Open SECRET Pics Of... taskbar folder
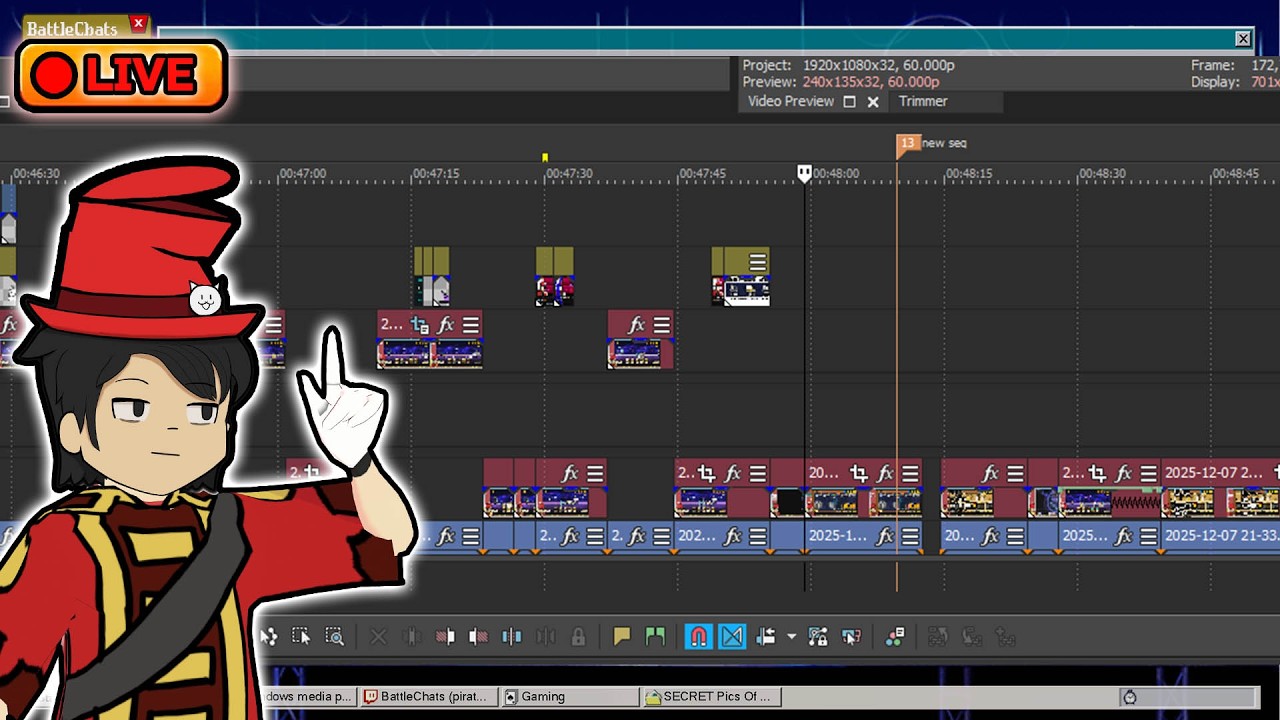Viewport: 1280px width, 720px height. point(712,696)
